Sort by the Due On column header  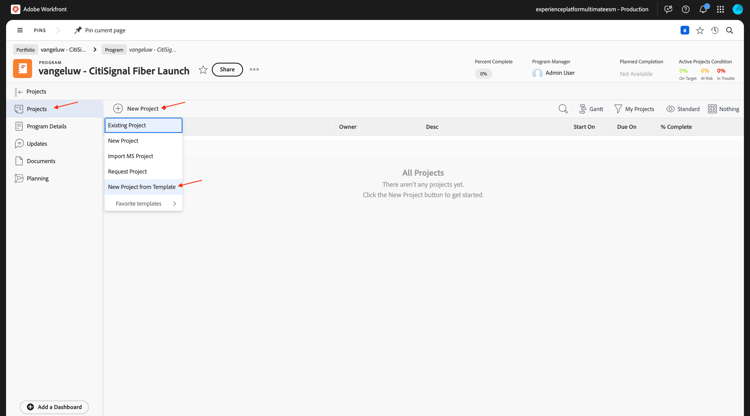click(x=627, y=127)
